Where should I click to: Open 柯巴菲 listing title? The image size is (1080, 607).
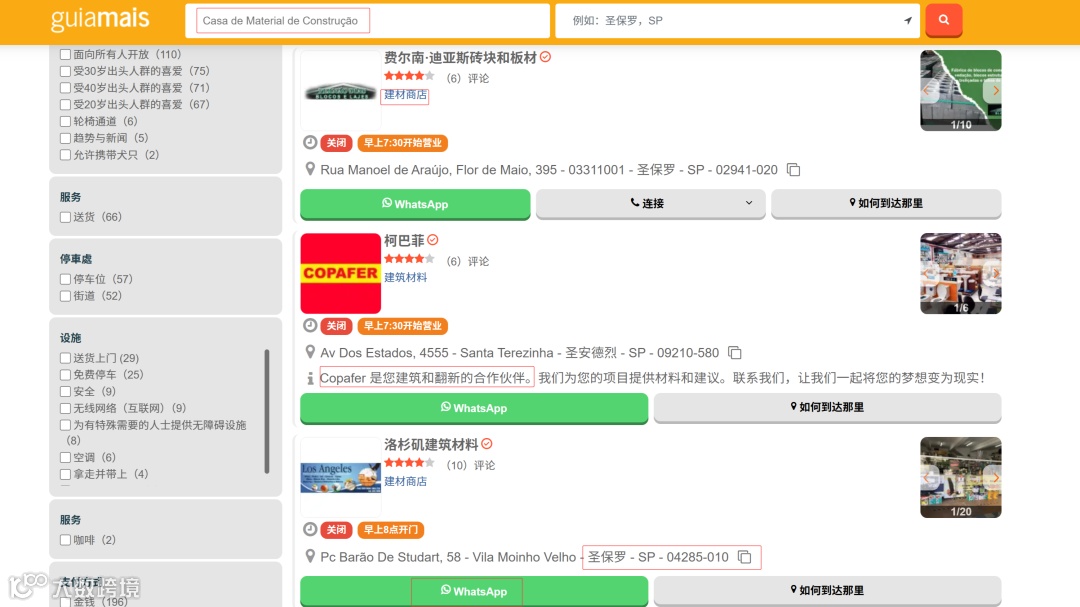(x=404, y=240)
